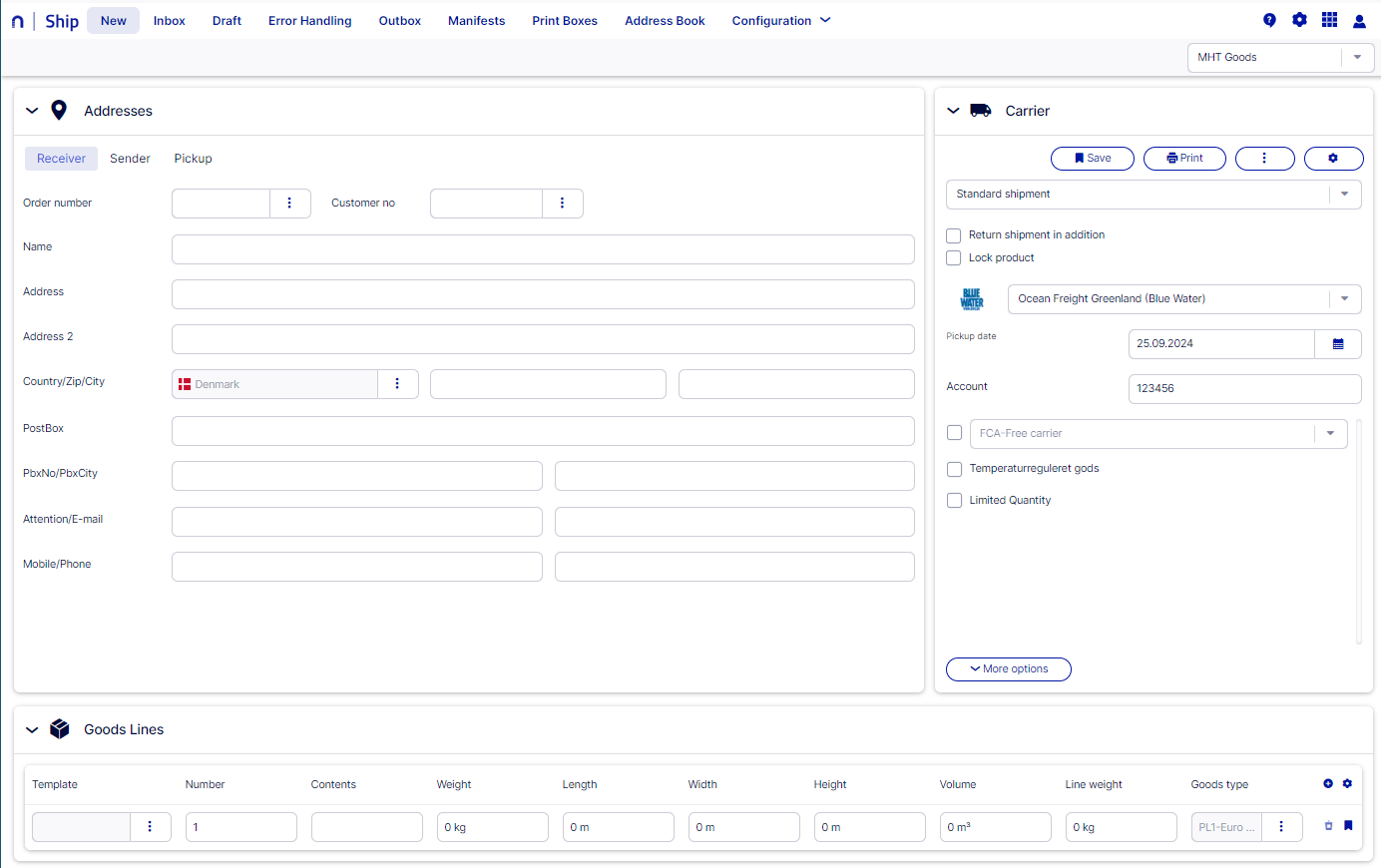Check the Lock product checkbox
1381x868 pixels.
954,258
